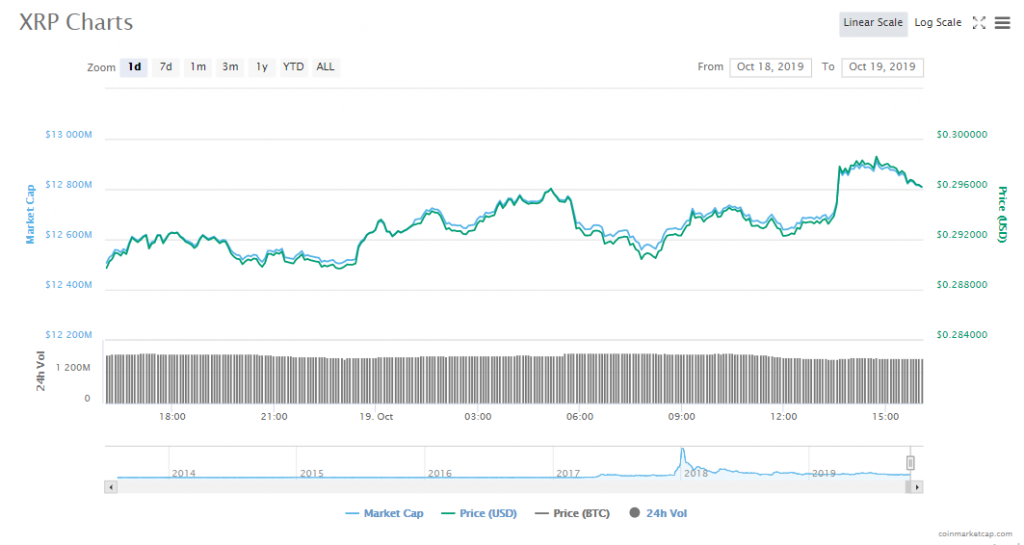1024x545 pixels.
Task: Click the $0.300000 price axis label
Action: coord(962,134)
